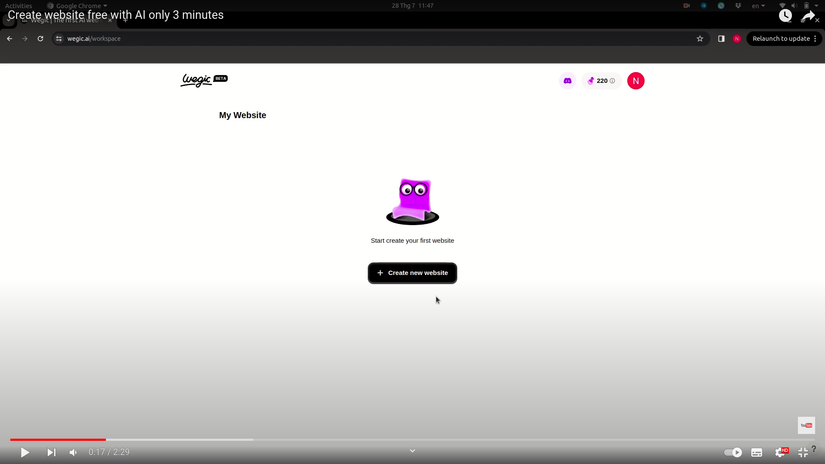Expand chevron below the video controls
The width and height of the screenshot is (825, 464).
coord(412,451)
